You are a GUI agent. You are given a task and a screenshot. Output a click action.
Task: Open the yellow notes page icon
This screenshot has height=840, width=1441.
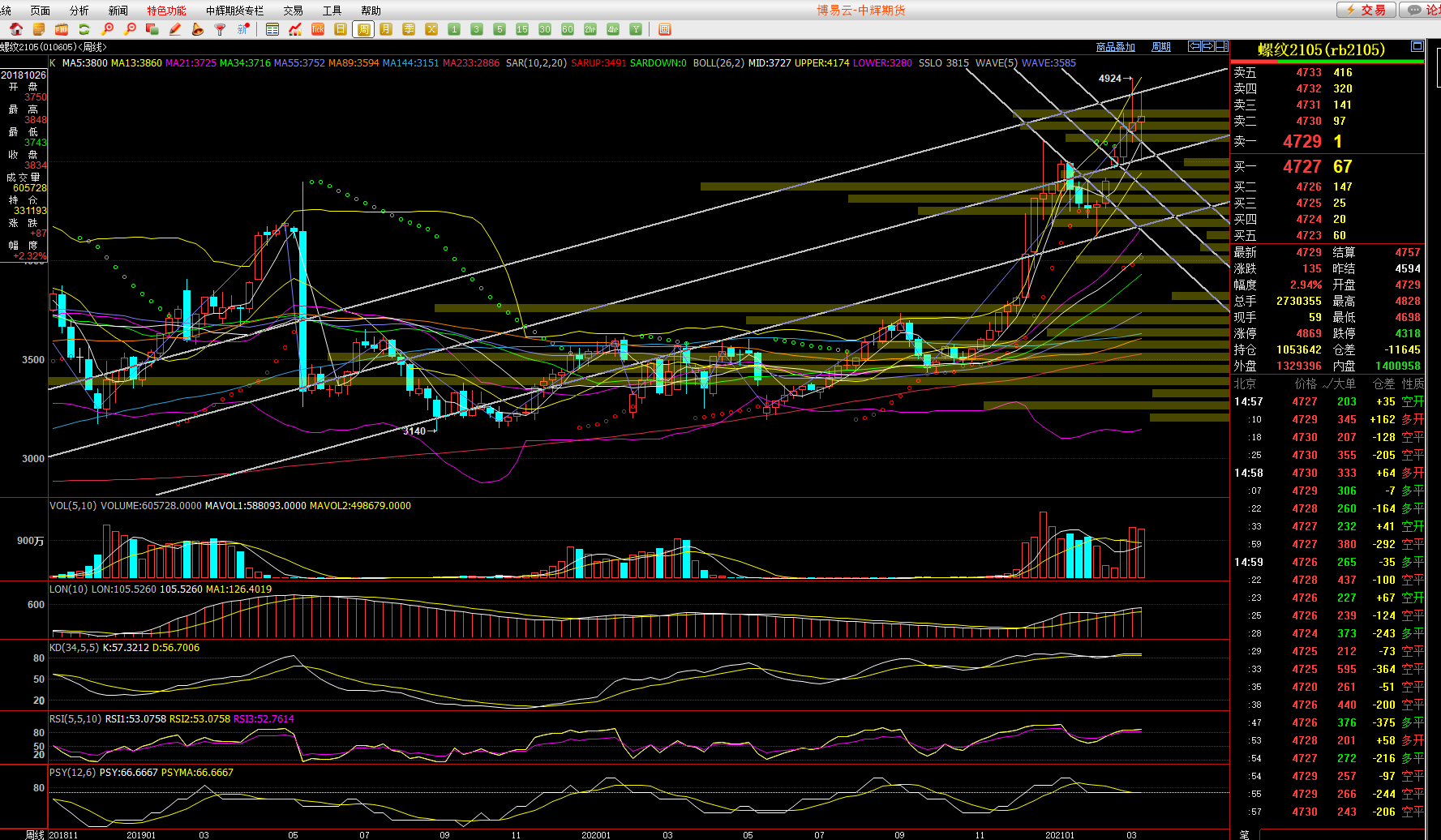[38, 29]
